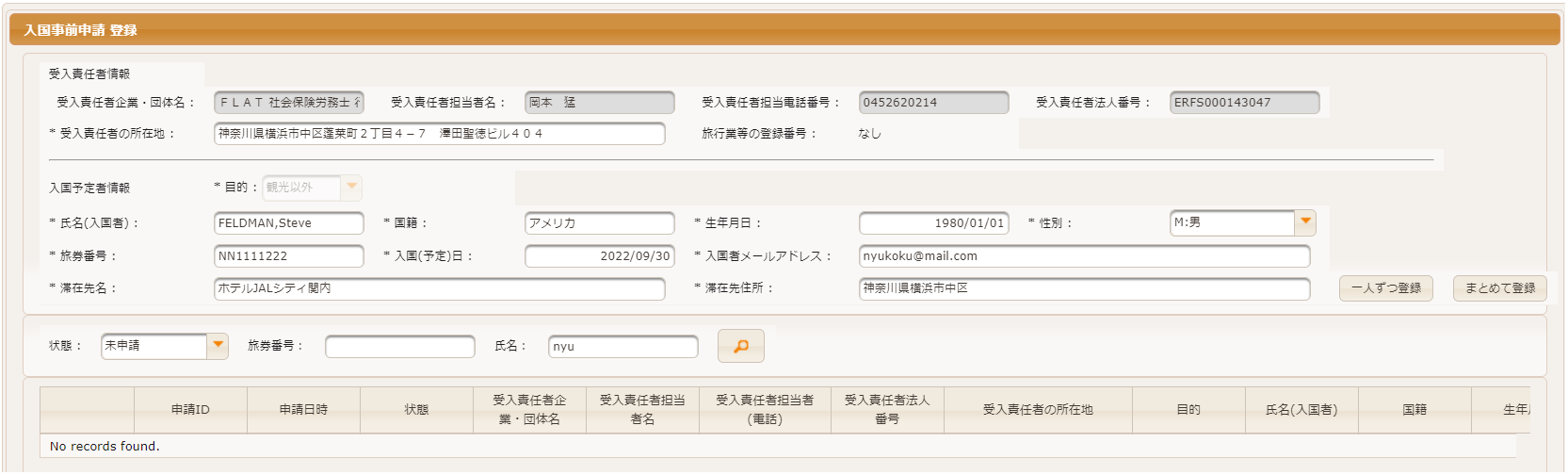Click the 申請日時 column header
This screenshot has height=475, width=1568.
point(303,410)
